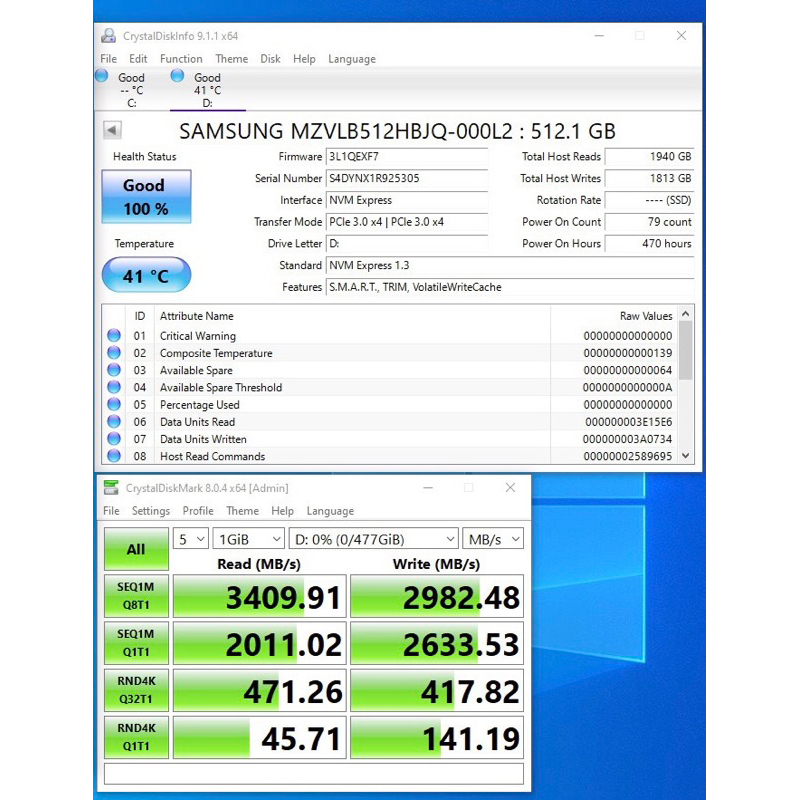Click the CrystalDiskInfo title bar application icon
The width and height of the screenshot is (800, 800).
(x=108, y=35)
